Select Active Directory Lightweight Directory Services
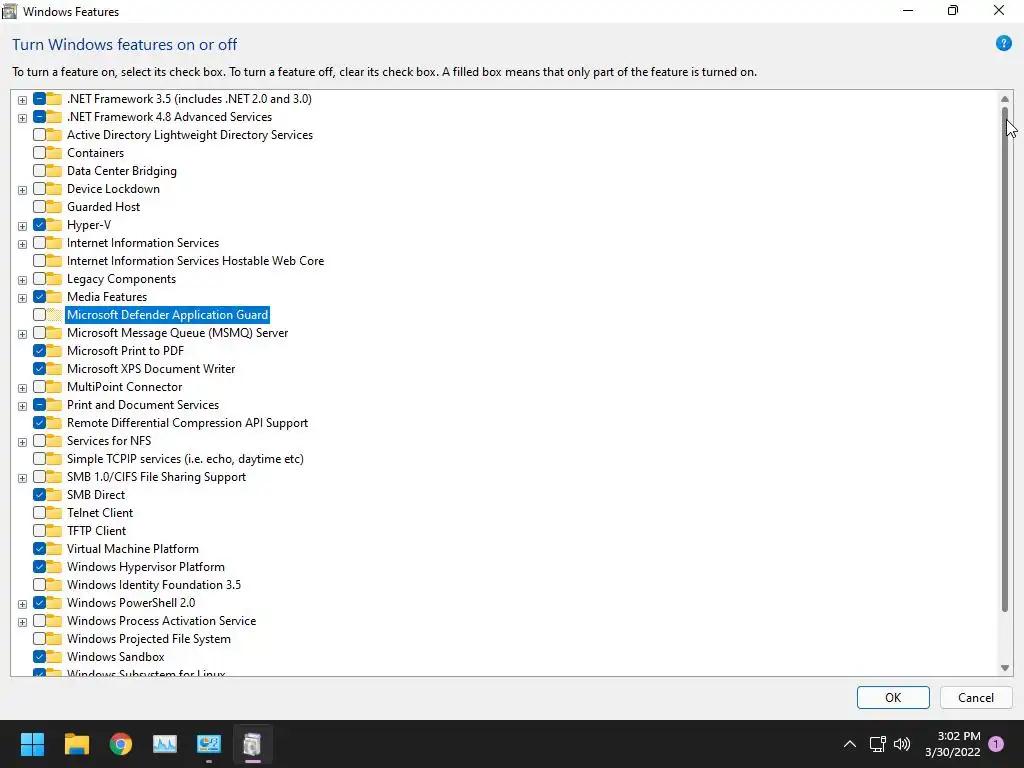This screenshot has height=768, width=1024. (189, 135)
